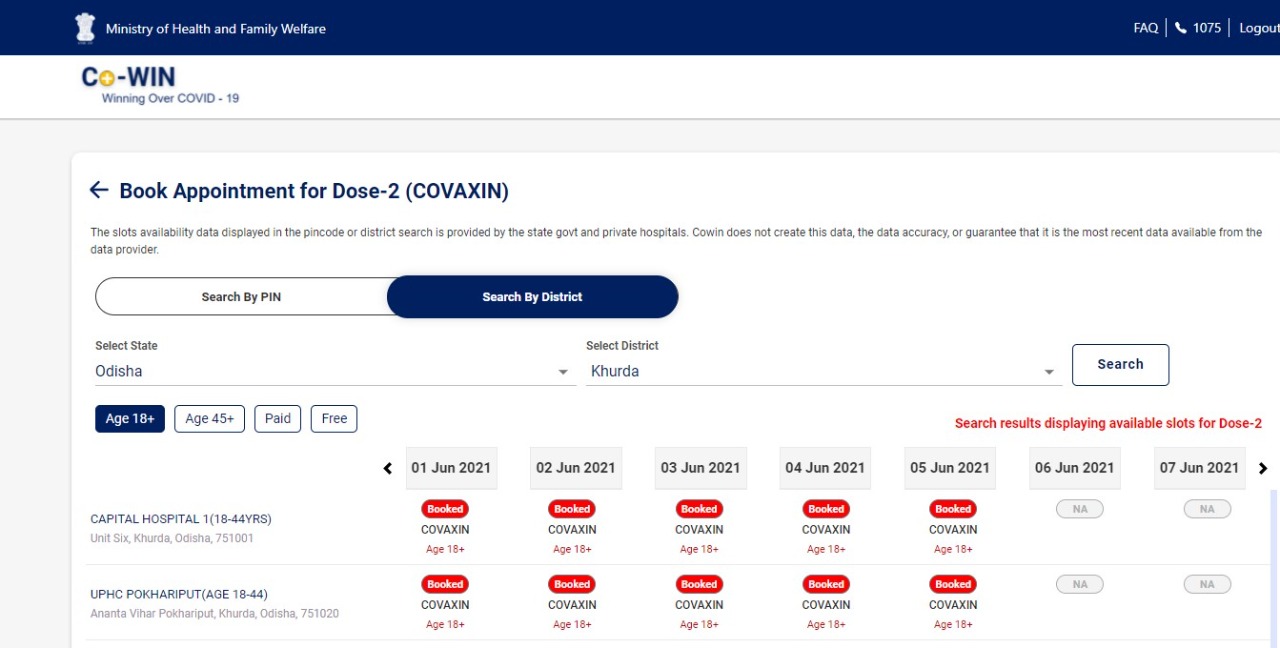The image size is (1280, 648).
Task: Expand the Select District dropdown
Action: click(x=822, y=371)
